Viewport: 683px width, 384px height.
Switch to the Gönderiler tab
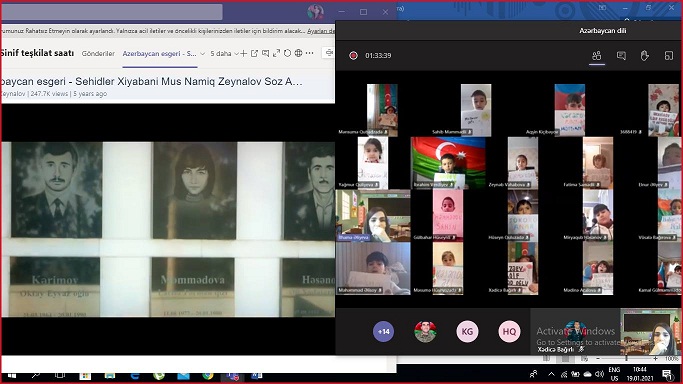98,54
